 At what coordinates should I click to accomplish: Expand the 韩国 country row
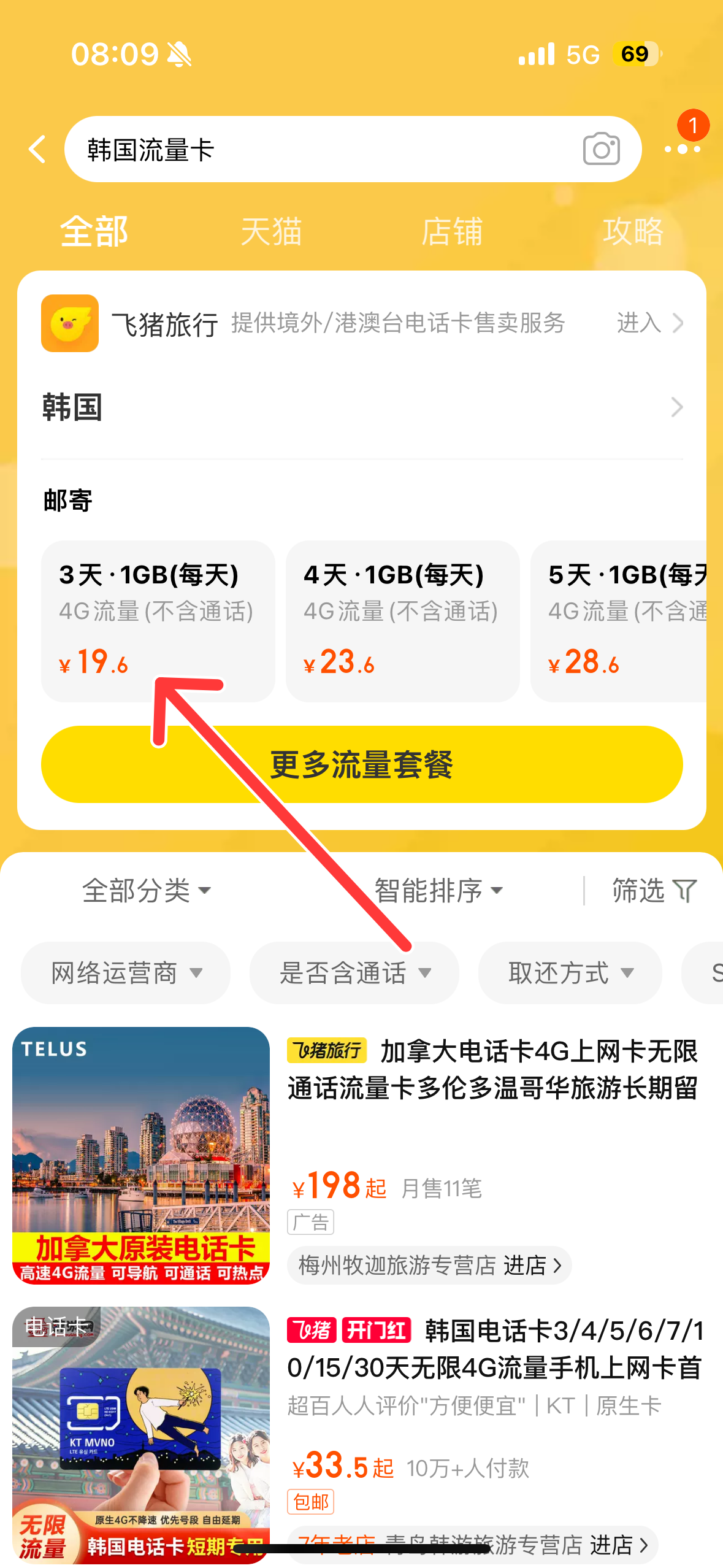362,407
